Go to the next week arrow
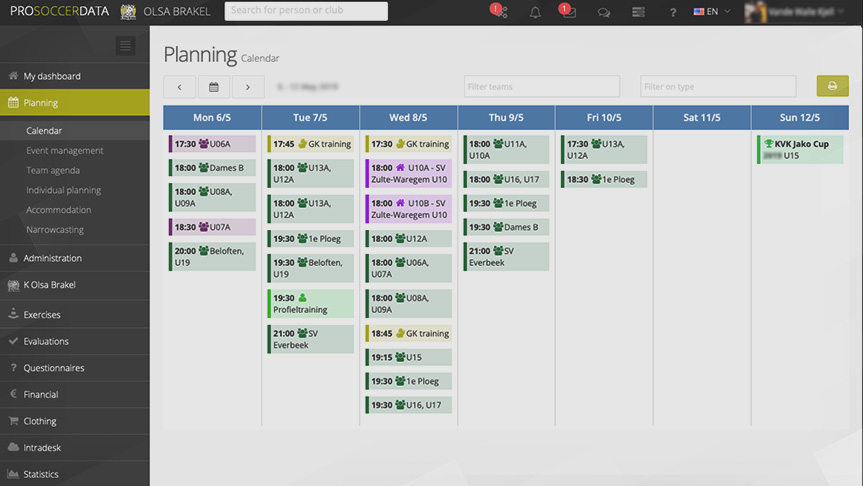 pos(248,87)
